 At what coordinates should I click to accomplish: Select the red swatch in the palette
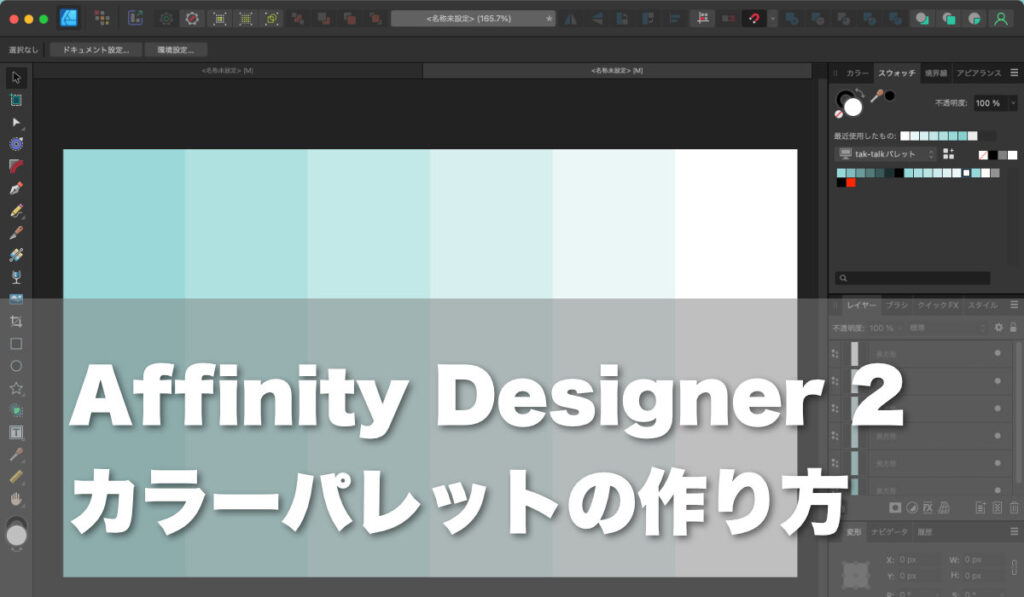pos(851,182)
